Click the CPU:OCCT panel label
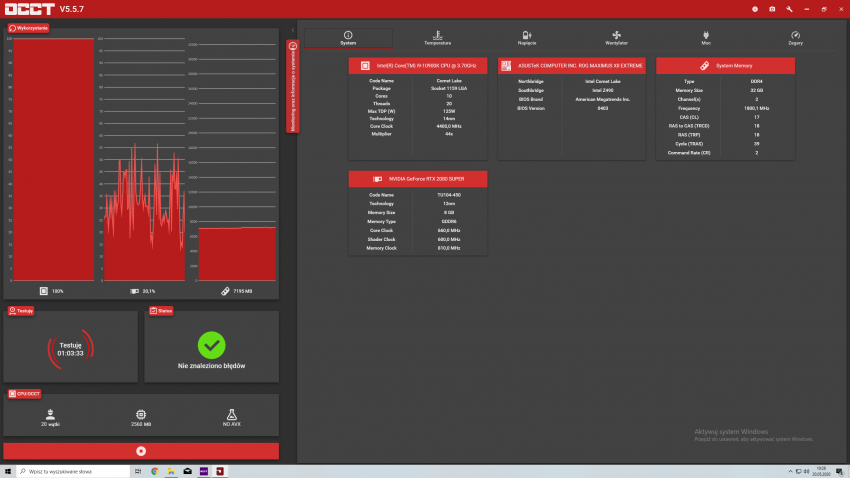850x478 pixels. click(x=24, y=393)
